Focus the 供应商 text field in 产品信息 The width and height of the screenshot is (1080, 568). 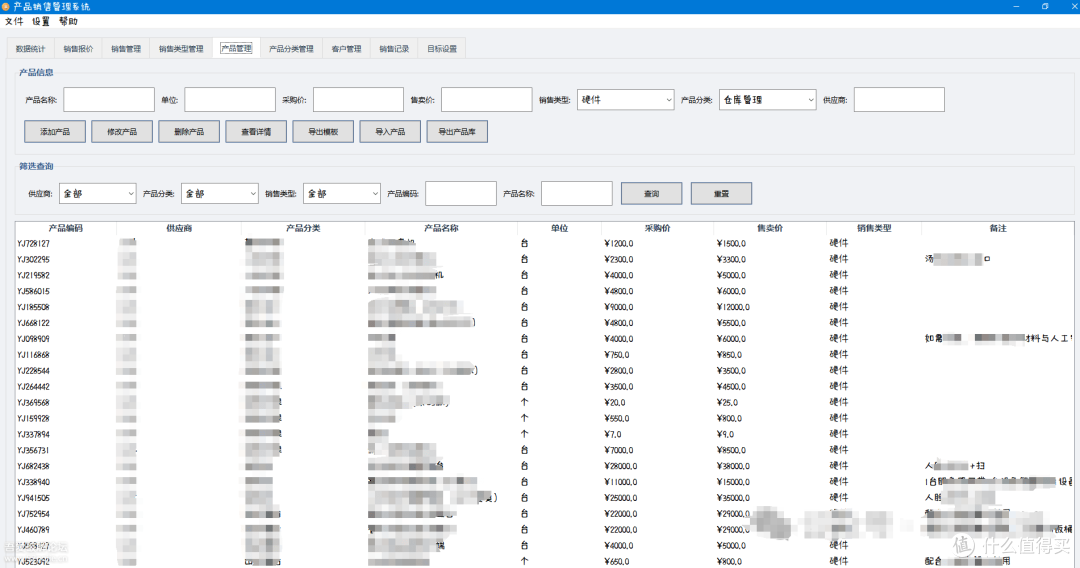pyautogui.click(x=900, y=100)
